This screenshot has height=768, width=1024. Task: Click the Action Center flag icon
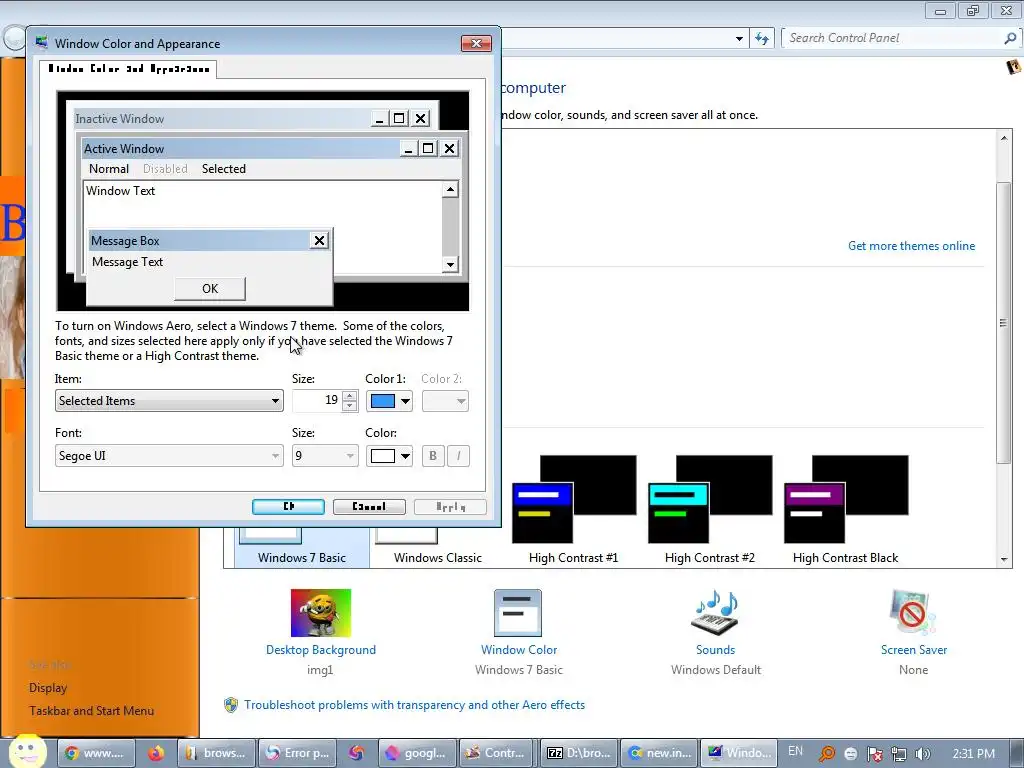(874, 754)
